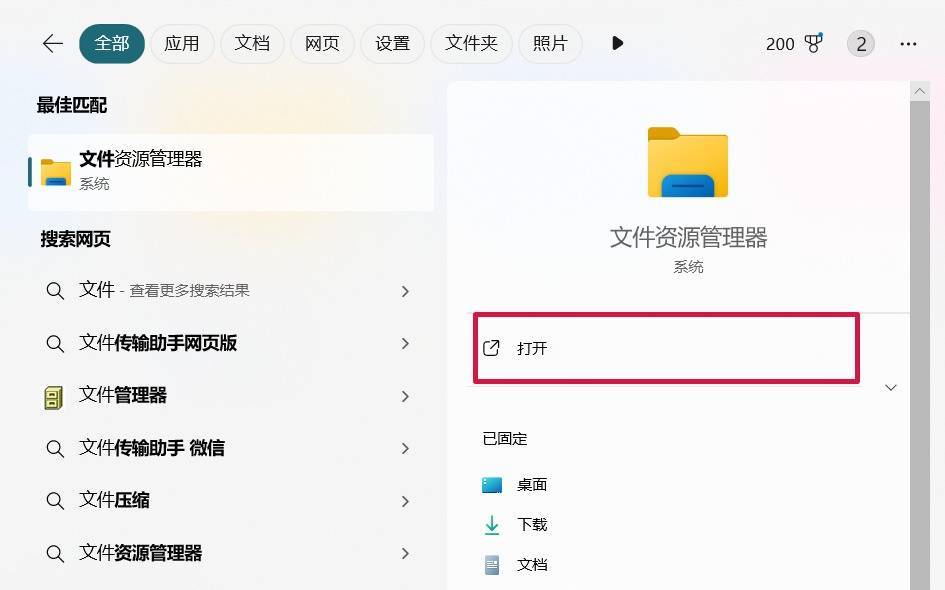Open more search filters with the play arrow
Viewport: 945px width, 590px height.
617,43
